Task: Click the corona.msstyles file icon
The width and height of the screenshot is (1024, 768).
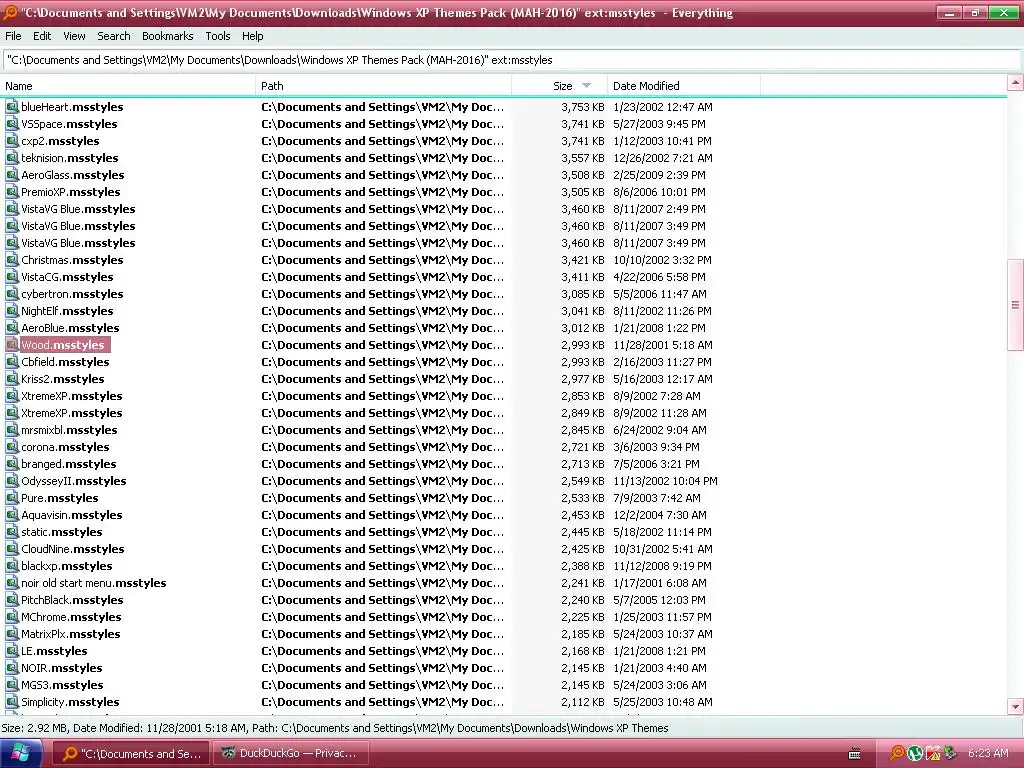Action: coord(12,446)
